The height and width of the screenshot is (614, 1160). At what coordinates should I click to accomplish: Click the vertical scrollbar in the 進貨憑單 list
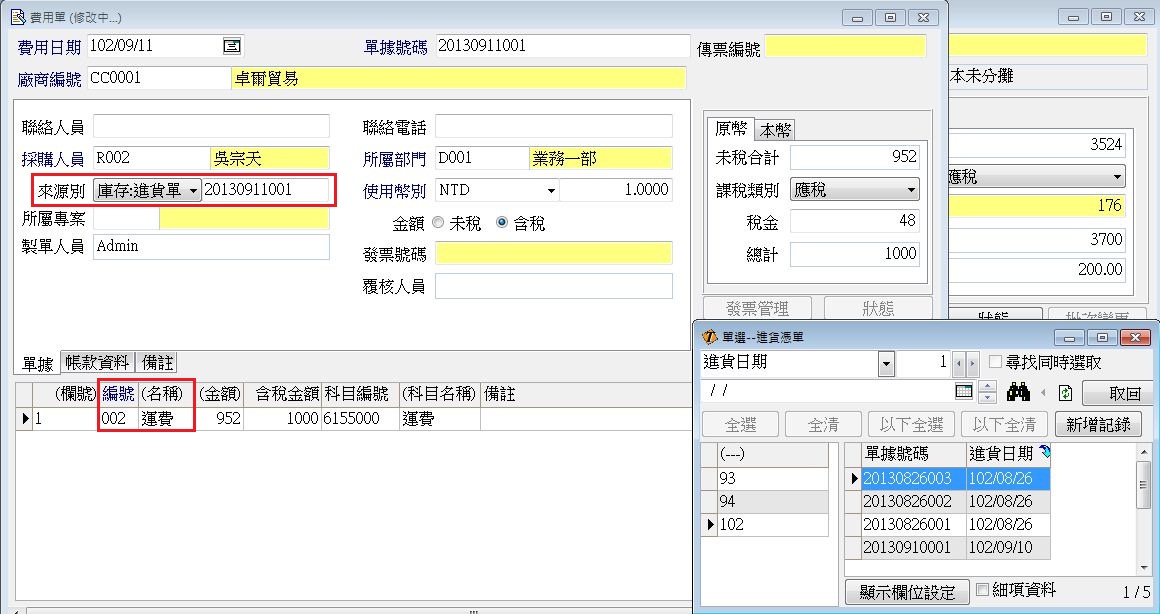(1143, 510)
